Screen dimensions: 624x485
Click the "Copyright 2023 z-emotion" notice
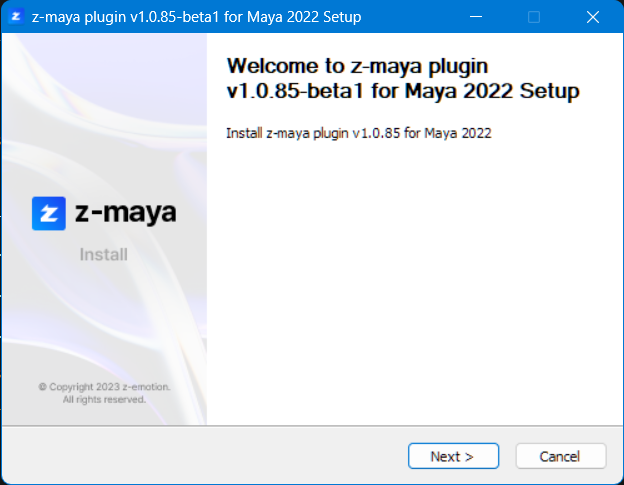pyautogui.click(x=104, y=386)
